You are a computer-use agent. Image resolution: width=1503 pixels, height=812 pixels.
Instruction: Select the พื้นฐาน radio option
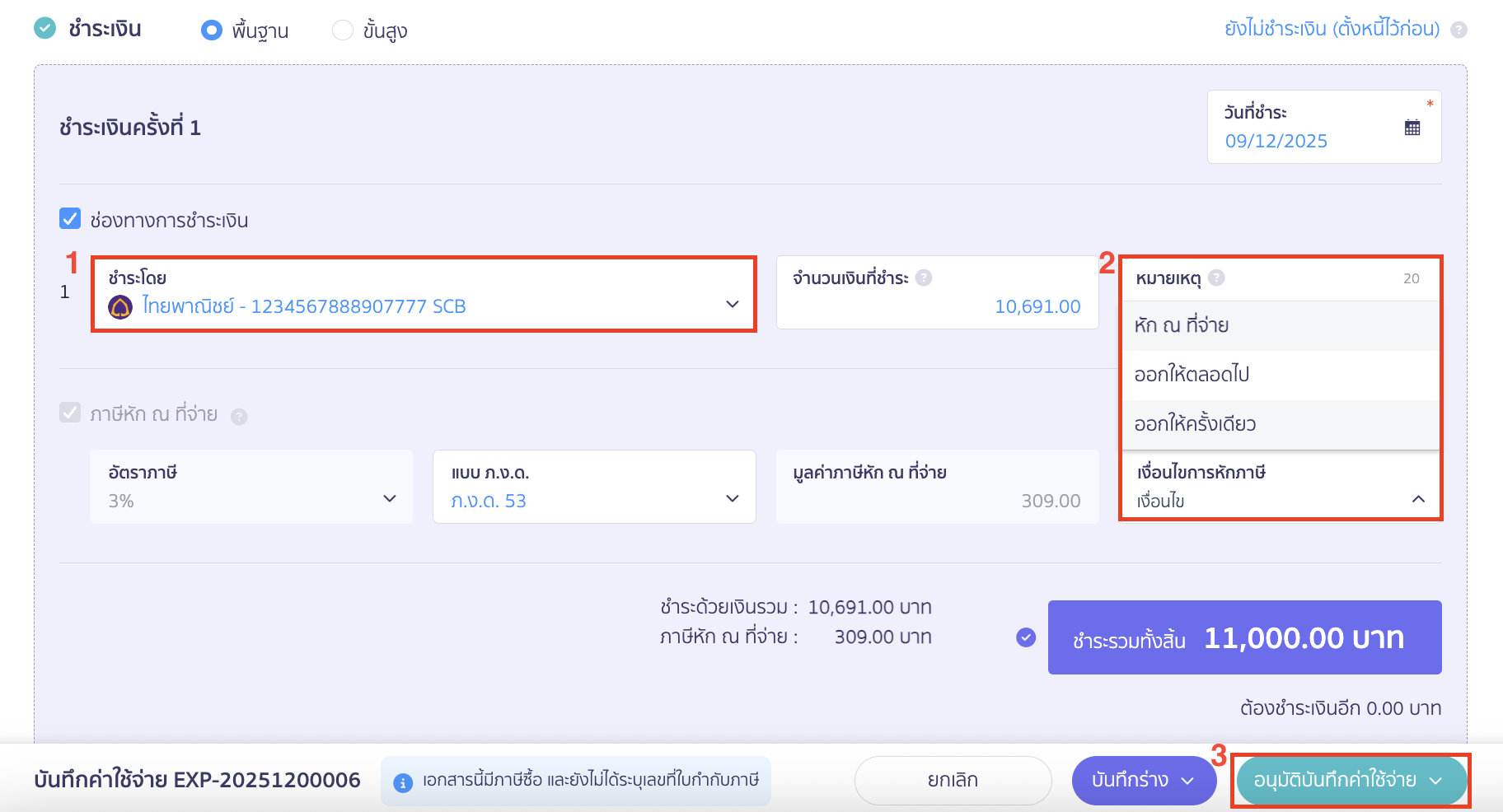[212, 30]
